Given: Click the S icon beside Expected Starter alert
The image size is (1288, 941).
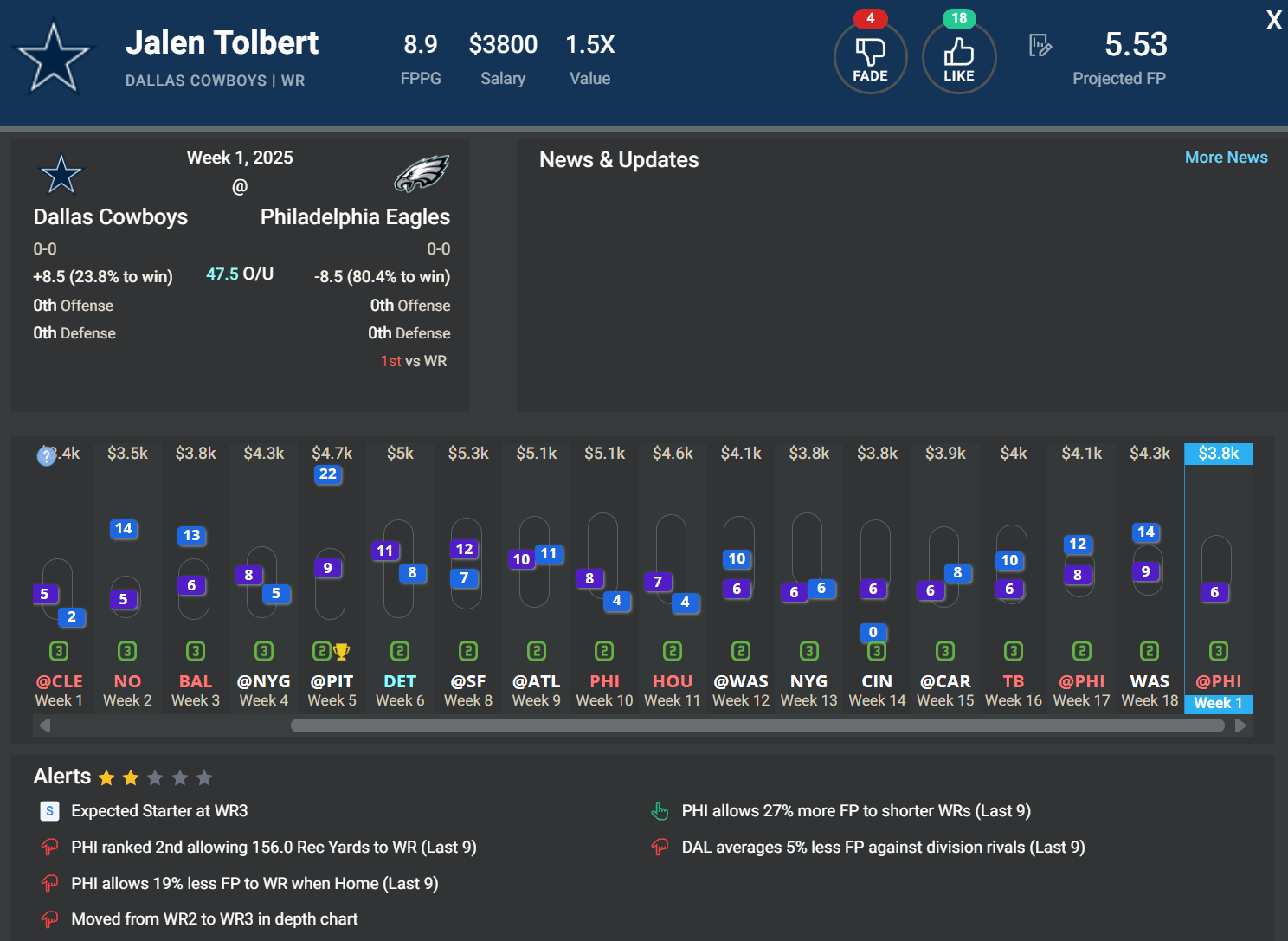Looking at the screenshot, I should pyautogui.click(x=50, y=811).
